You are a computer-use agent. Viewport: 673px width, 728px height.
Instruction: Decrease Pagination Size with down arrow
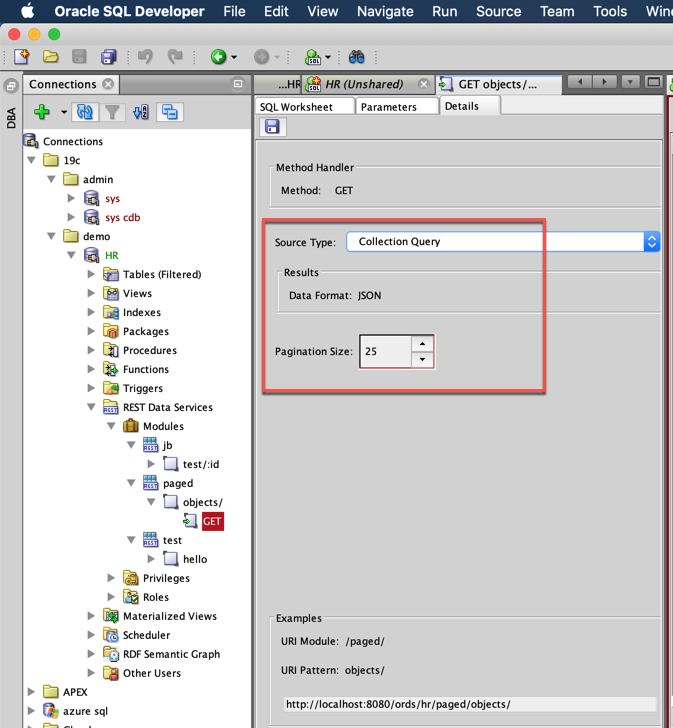[x=422, y=359]
